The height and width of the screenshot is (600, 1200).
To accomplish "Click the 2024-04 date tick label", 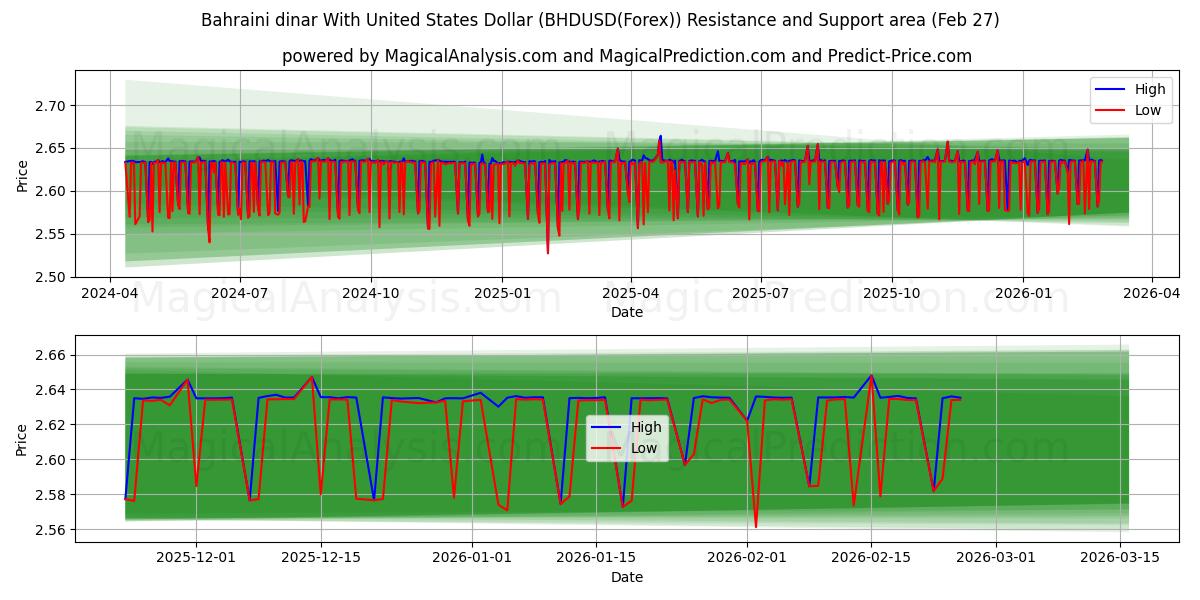I will click(x=110, y=295).
